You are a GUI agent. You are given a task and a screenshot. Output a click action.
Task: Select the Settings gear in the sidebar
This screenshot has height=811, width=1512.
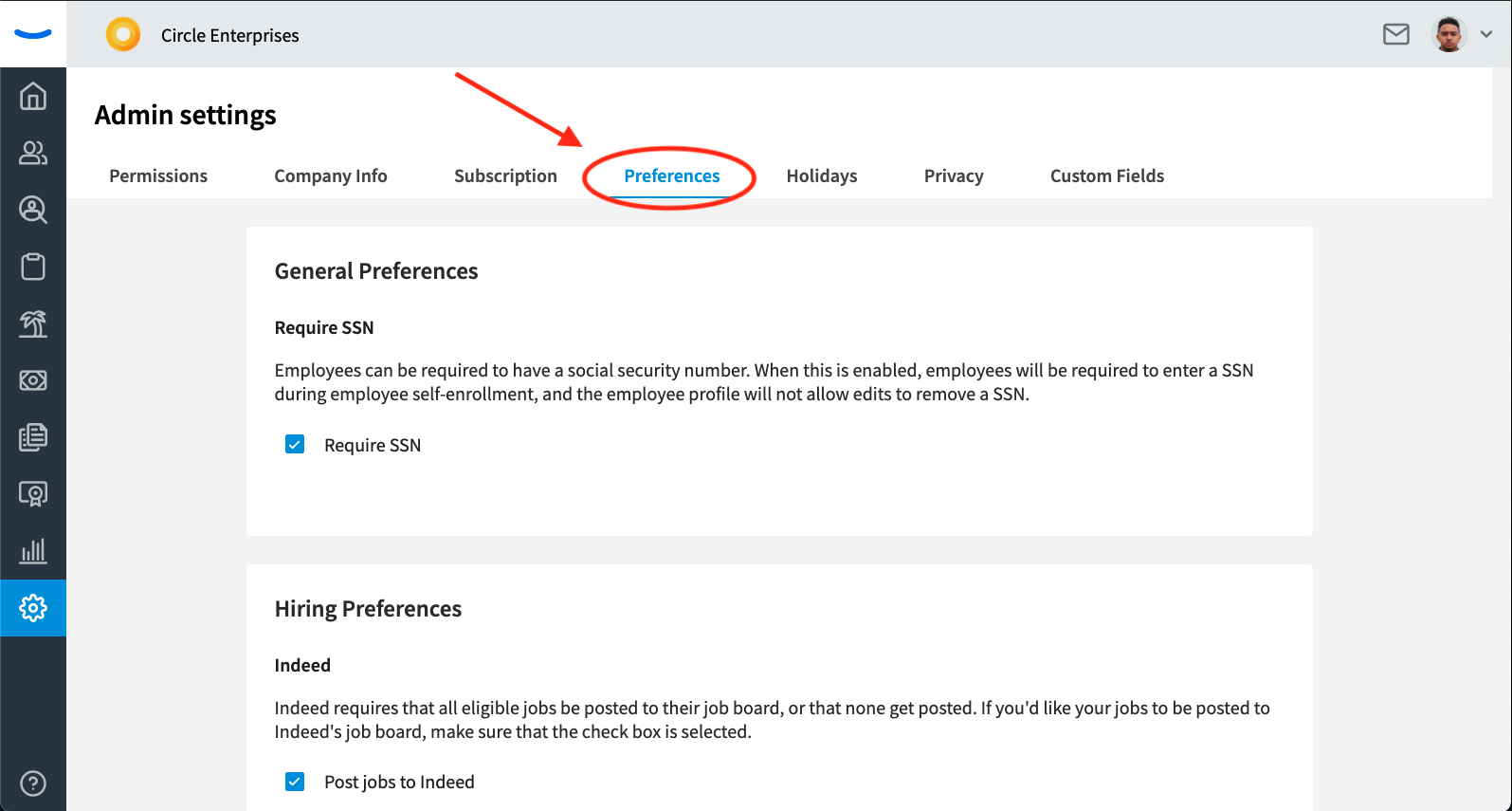click(x=33, y=608)
